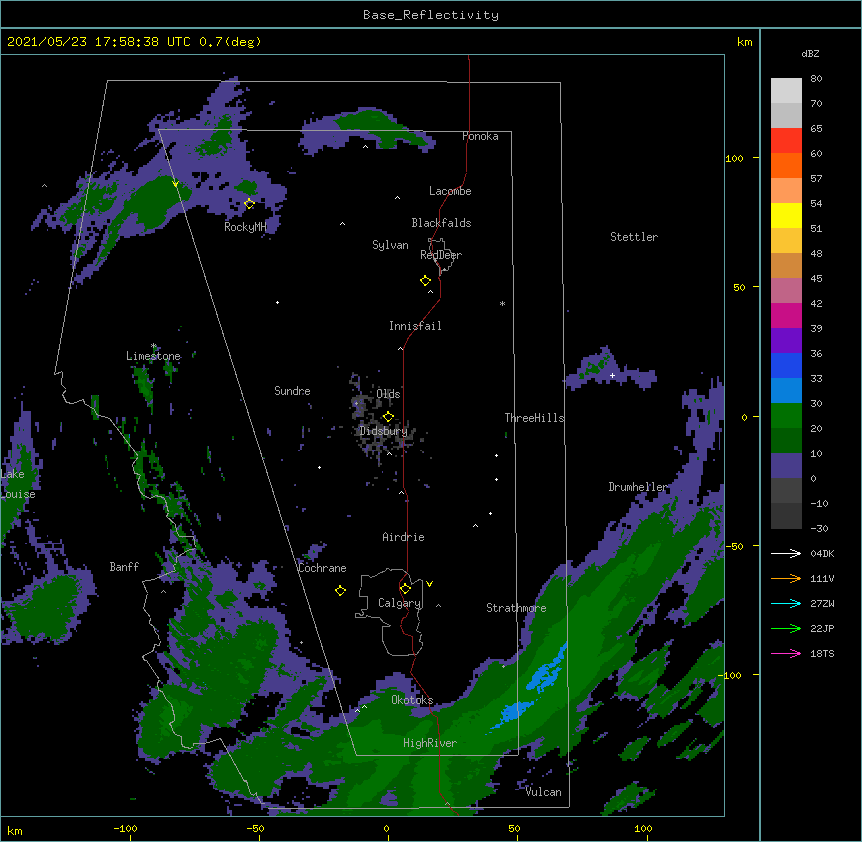Click the yellow diamond marker south of Cochrane

point(340,590)
